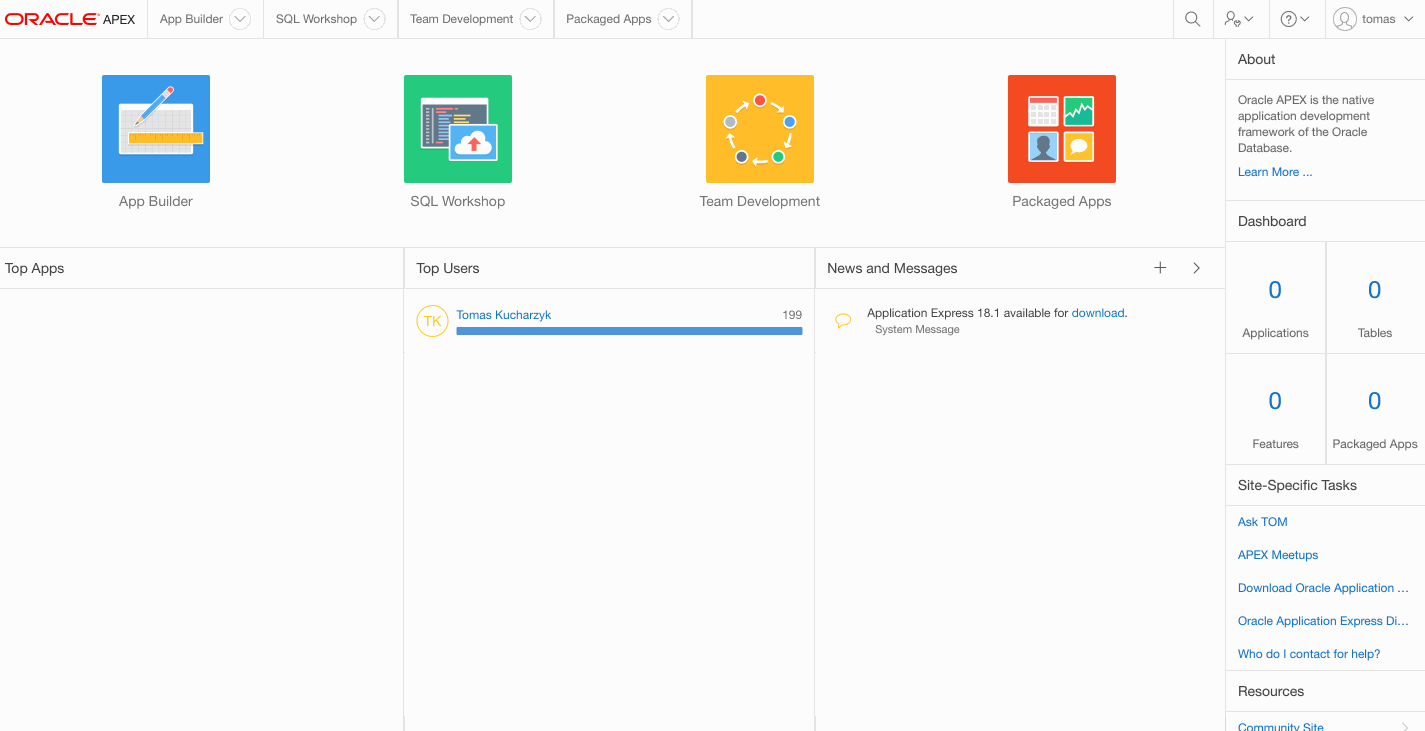
Task: Open the SQL Workshop tile icon
Action: pyautogui.click(x=458, y=129)
